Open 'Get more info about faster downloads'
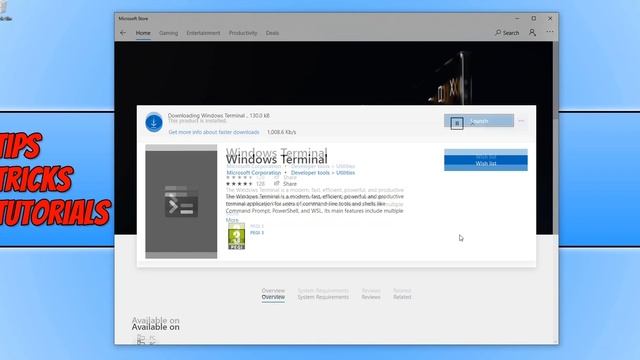 coord(214,132)
